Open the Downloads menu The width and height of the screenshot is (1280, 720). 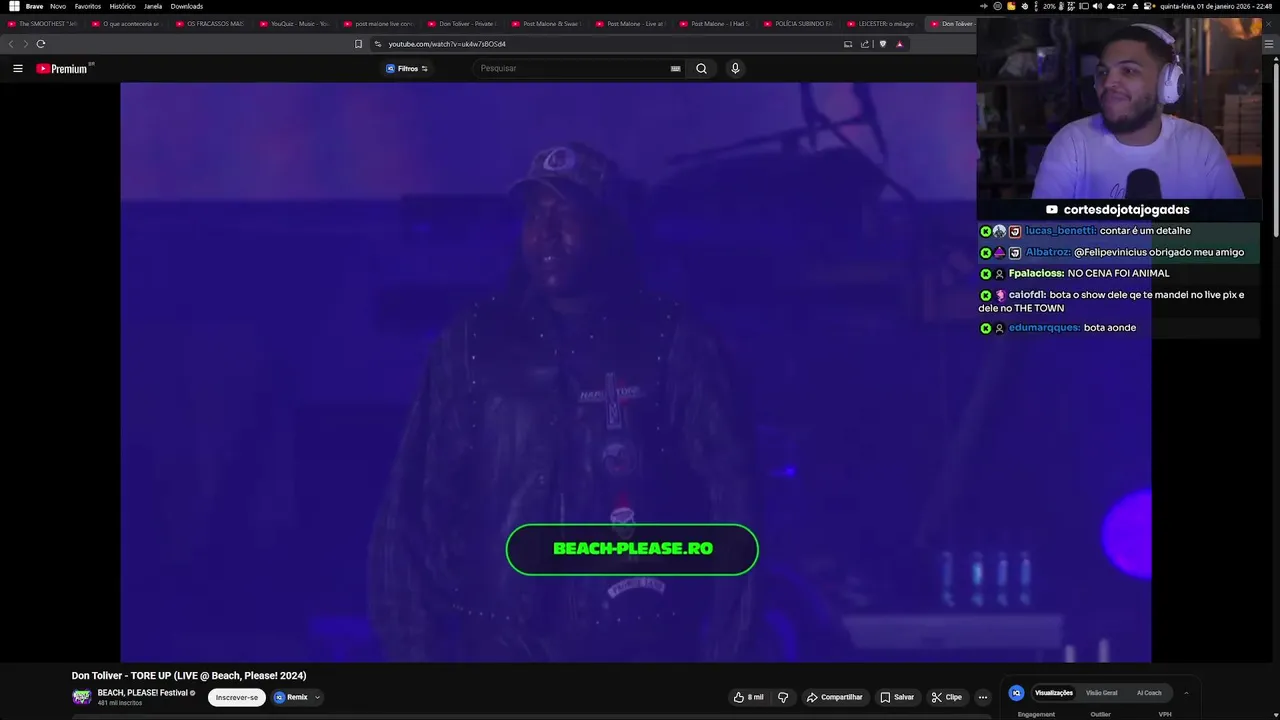tap(187, 6)
